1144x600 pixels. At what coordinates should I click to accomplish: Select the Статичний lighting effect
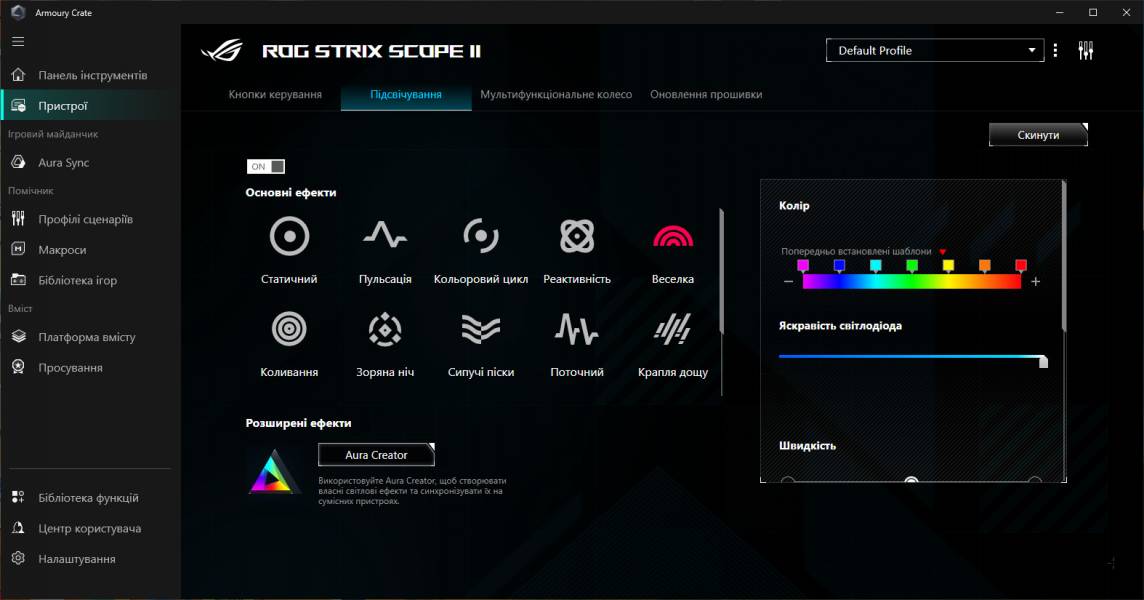click(288, 237)
